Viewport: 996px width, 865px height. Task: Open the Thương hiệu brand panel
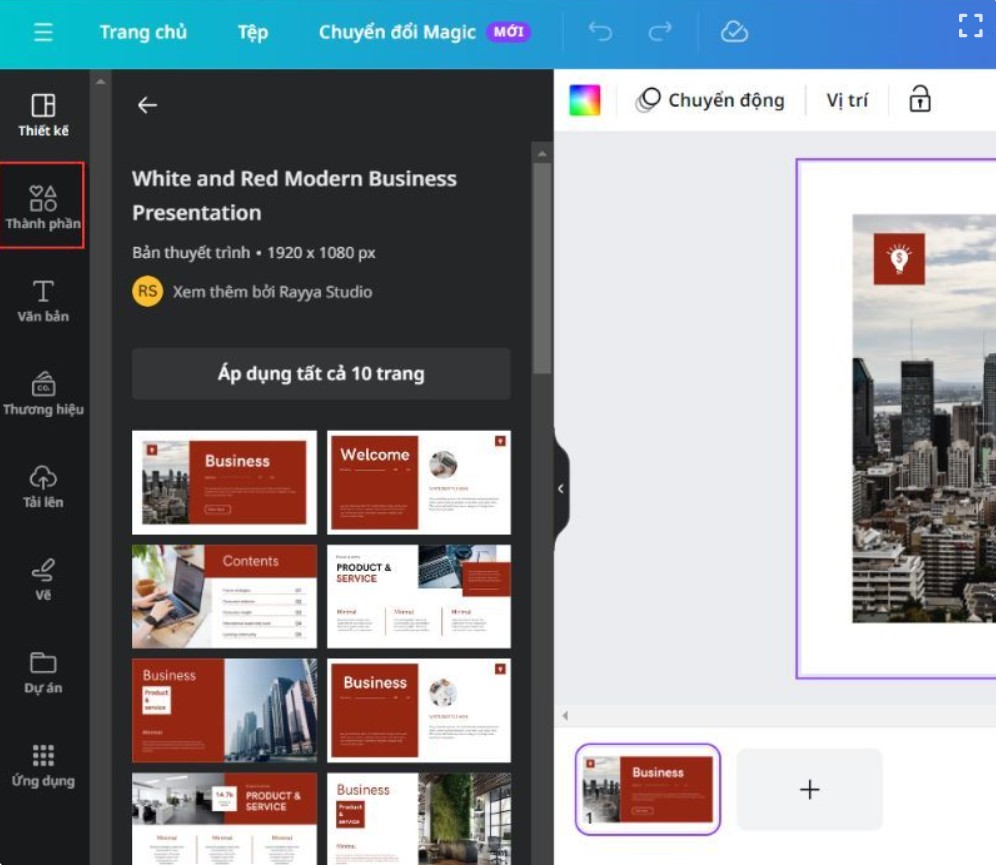(43, 392)
